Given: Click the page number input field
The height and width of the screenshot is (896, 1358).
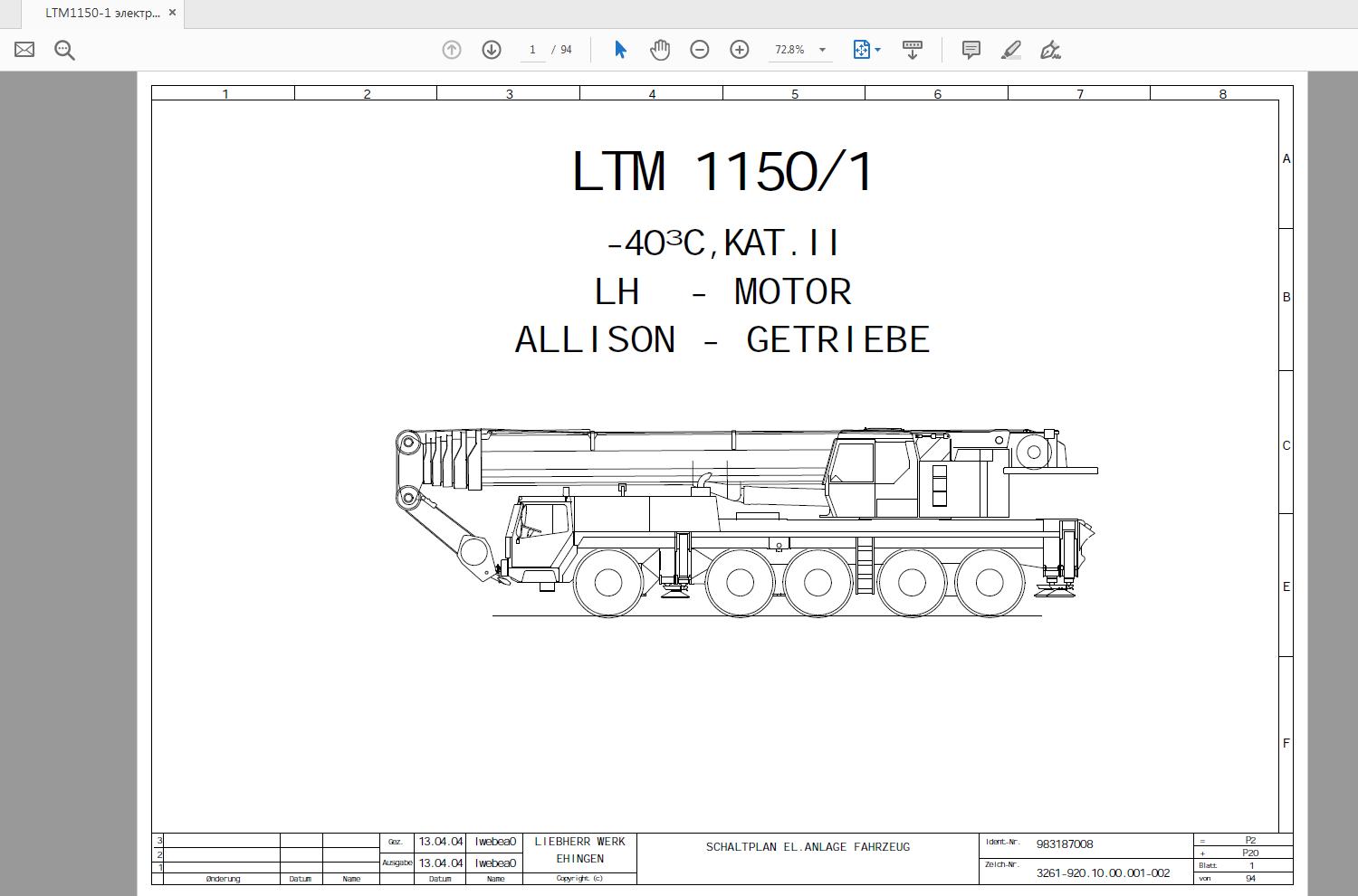Looking at the screenshot, I should tap(532, 50).
